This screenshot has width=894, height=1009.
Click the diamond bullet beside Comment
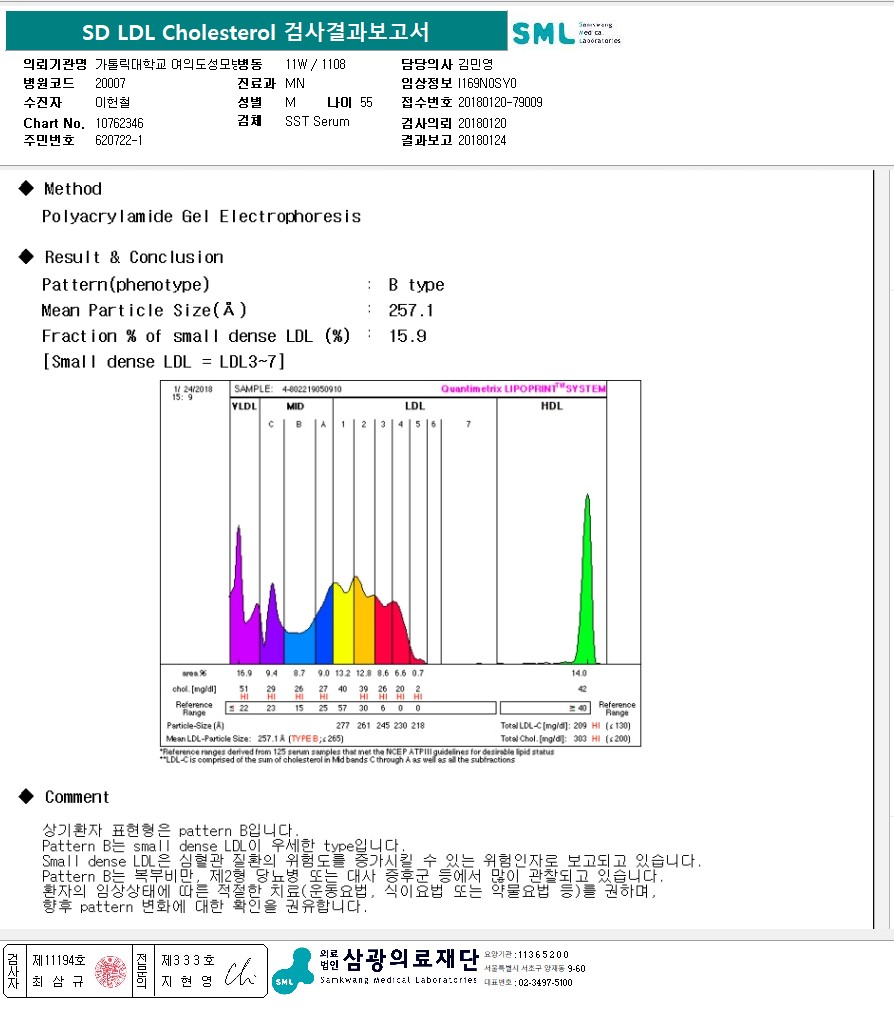26,796
